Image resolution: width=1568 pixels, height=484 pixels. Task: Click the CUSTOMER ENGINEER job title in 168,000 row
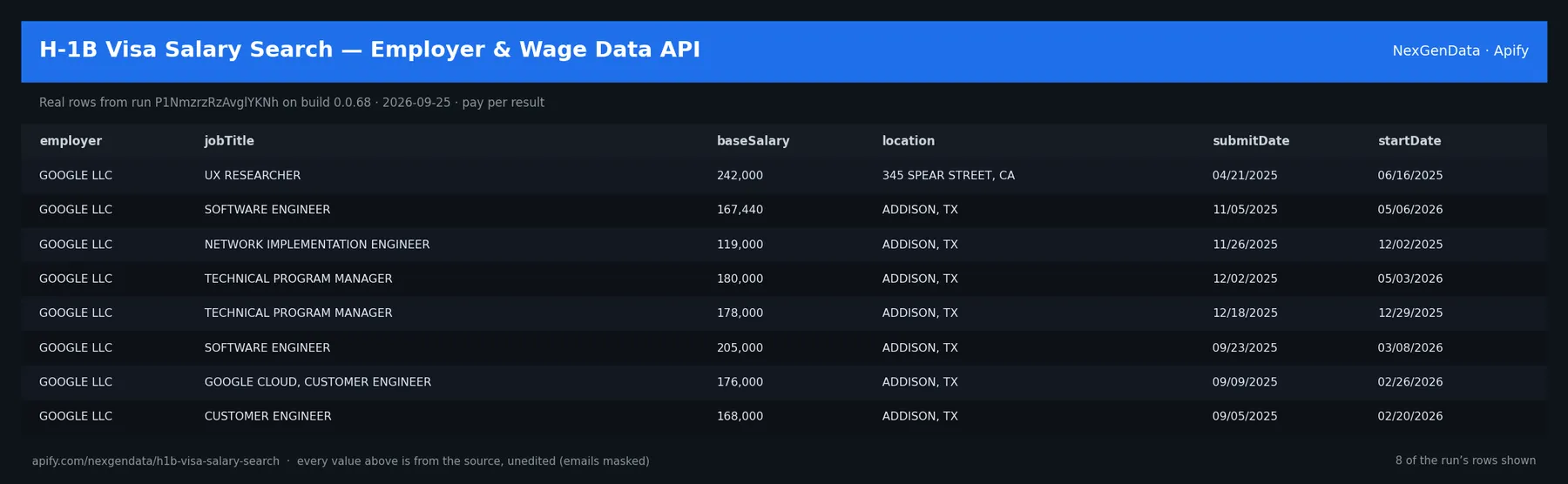click(x=267, y=416)
